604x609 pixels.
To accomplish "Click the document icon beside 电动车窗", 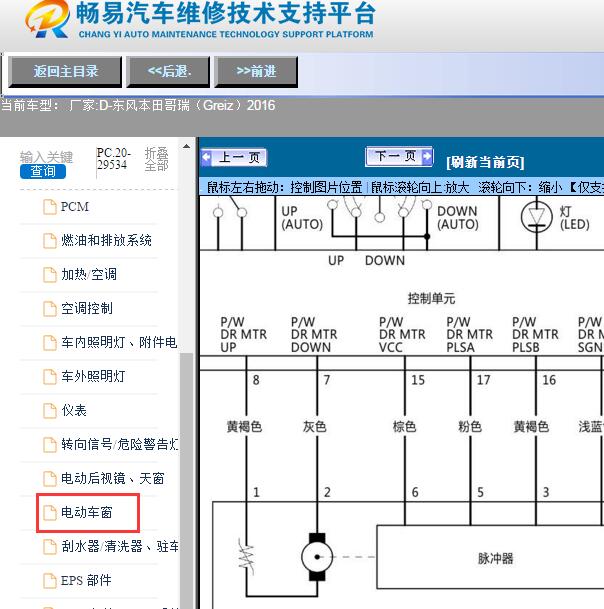I will coord(50,512).
